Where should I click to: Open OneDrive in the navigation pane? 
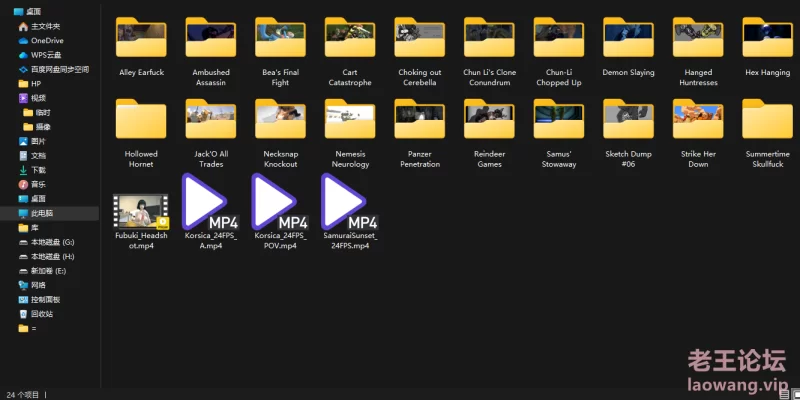(x=46, y=40)
